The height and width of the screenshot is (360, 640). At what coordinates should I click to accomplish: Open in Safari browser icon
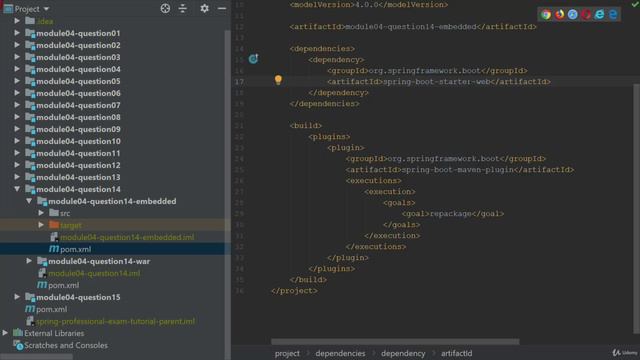[x=573, y=15]
